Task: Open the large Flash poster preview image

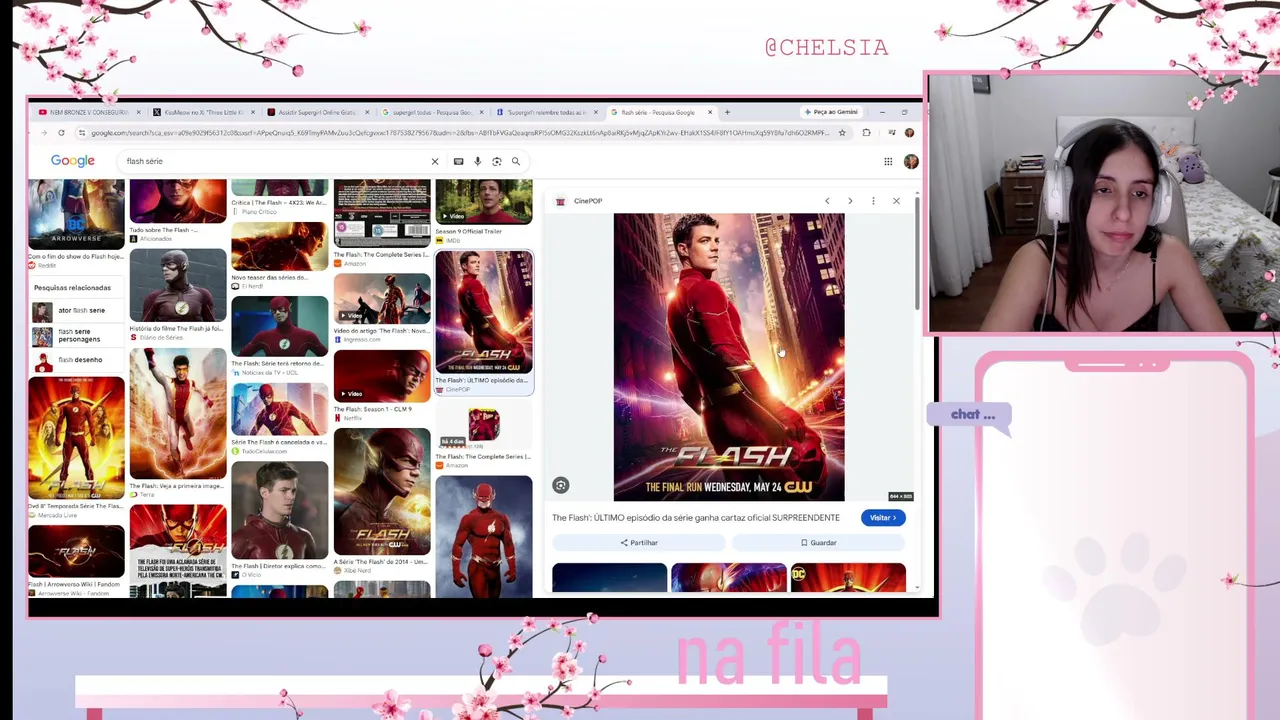Action: pos(729,357)
